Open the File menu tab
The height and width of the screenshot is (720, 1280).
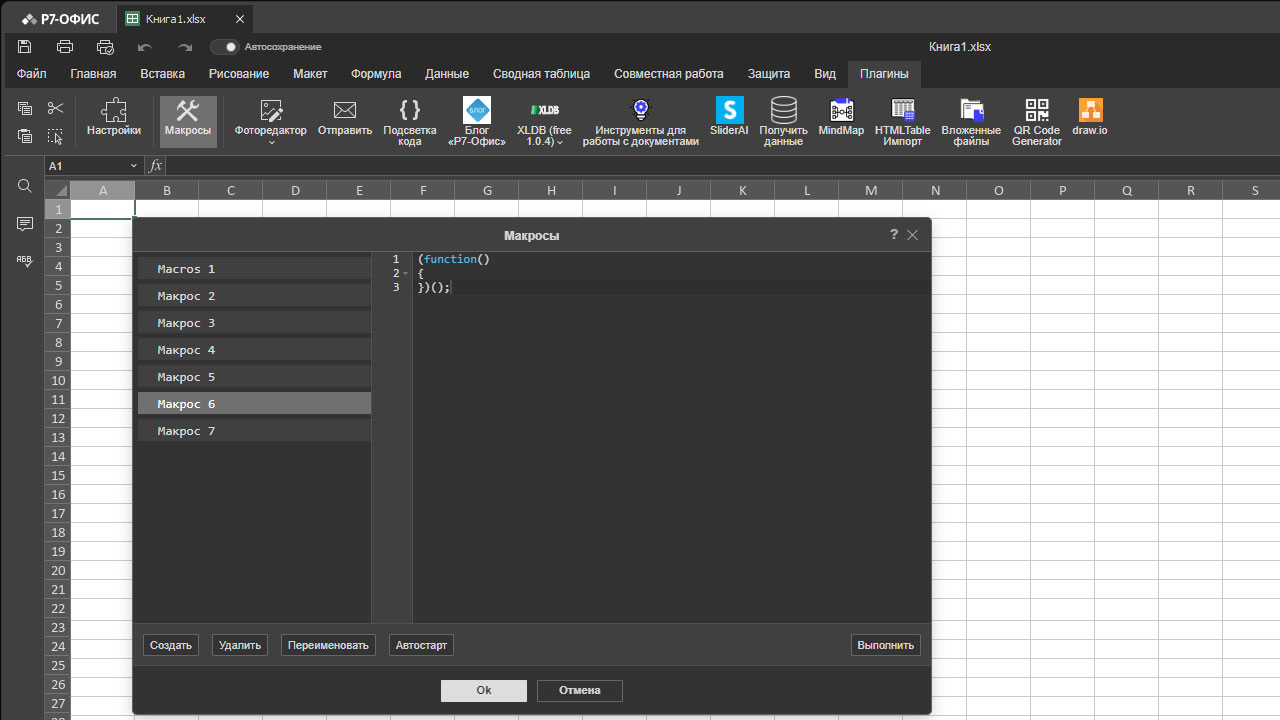click(32, 74)
